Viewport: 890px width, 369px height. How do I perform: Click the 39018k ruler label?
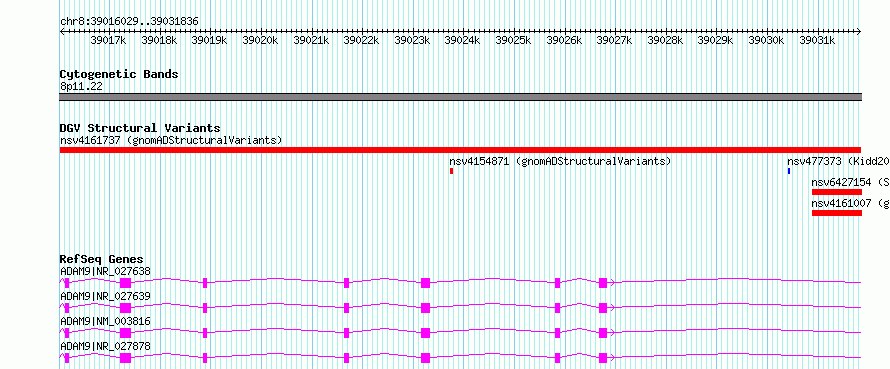pyautogui.click(x=159, y=40)
